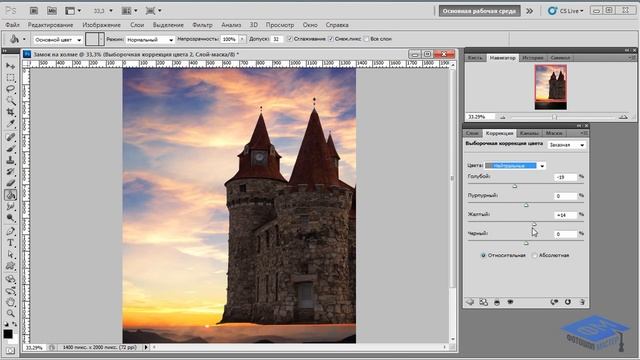Select the Clone Stamp tool
Viewport: 640px width, 360px height.
[x=10, y=160]
